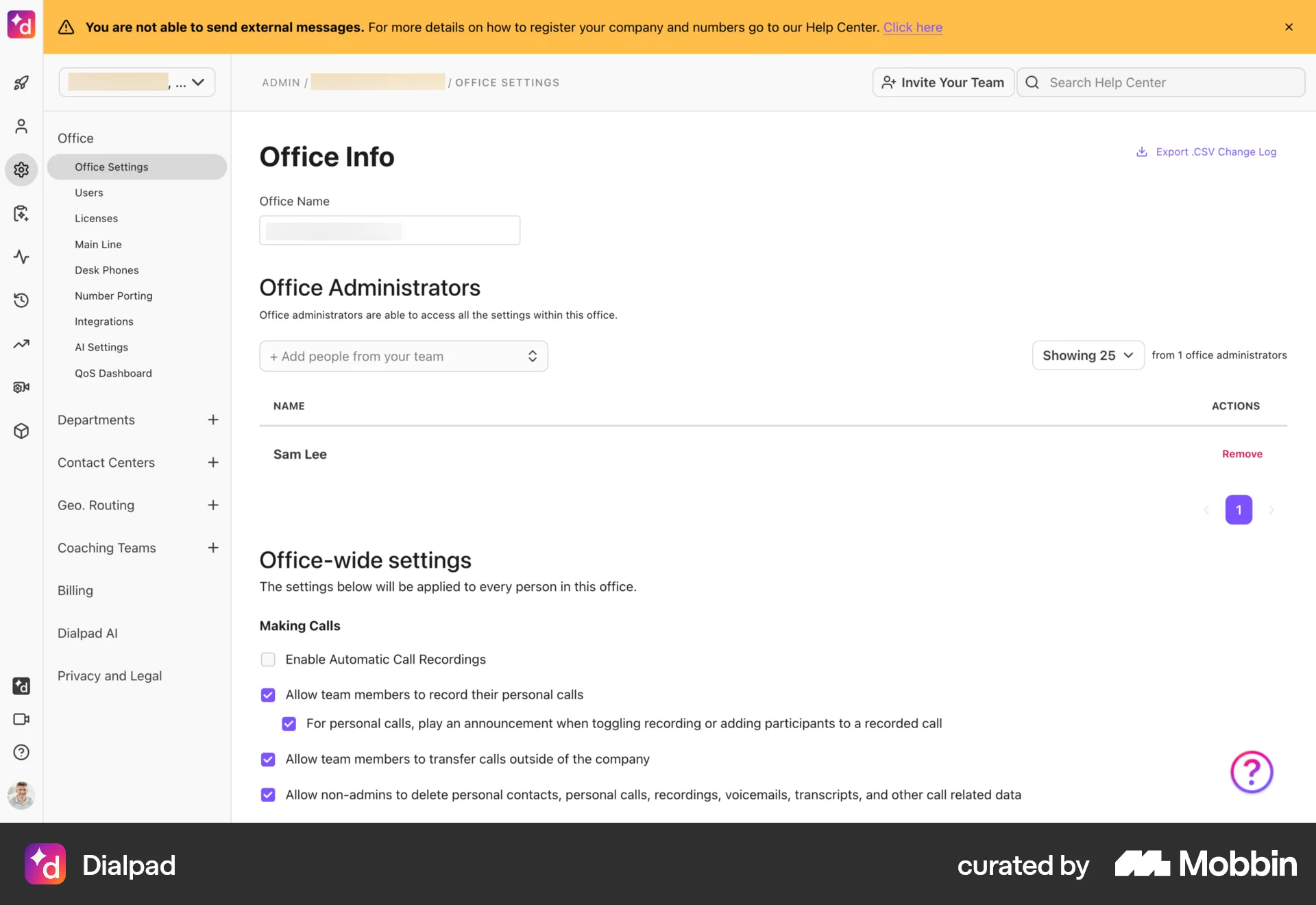Click the Invite Your Team button
This screenshot has height=905, width=1316.
pos(943,82)
